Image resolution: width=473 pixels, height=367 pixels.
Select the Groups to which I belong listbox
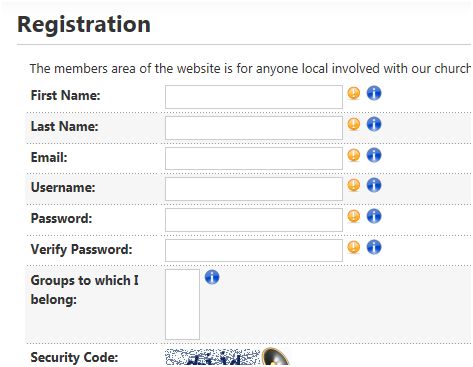182,304
